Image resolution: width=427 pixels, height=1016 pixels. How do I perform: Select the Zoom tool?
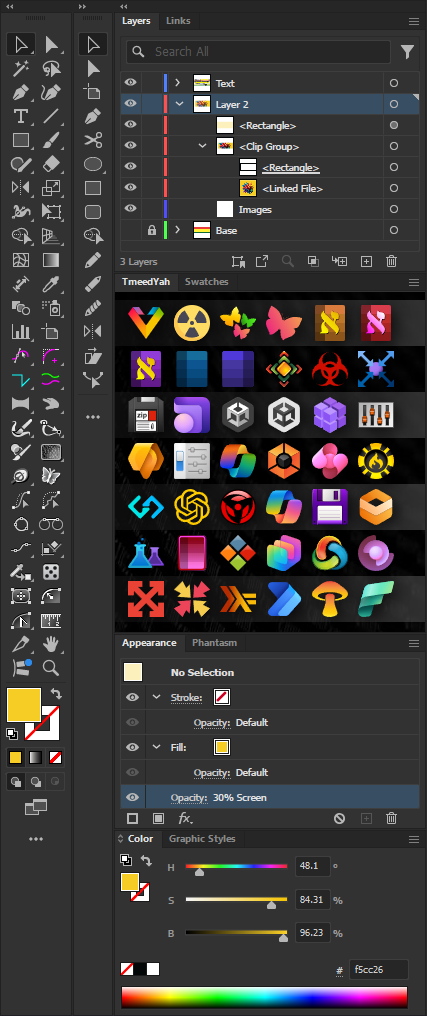coord(51,668)
